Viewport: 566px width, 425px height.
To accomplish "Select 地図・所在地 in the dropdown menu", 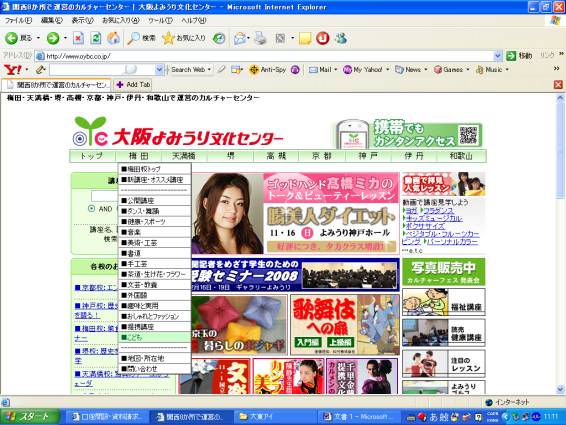I will click(154, 358).
